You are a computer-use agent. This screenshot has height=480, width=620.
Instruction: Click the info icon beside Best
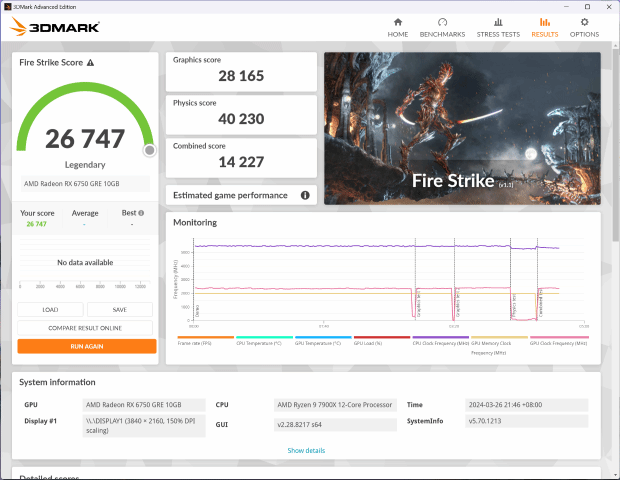tap(141, 213)
